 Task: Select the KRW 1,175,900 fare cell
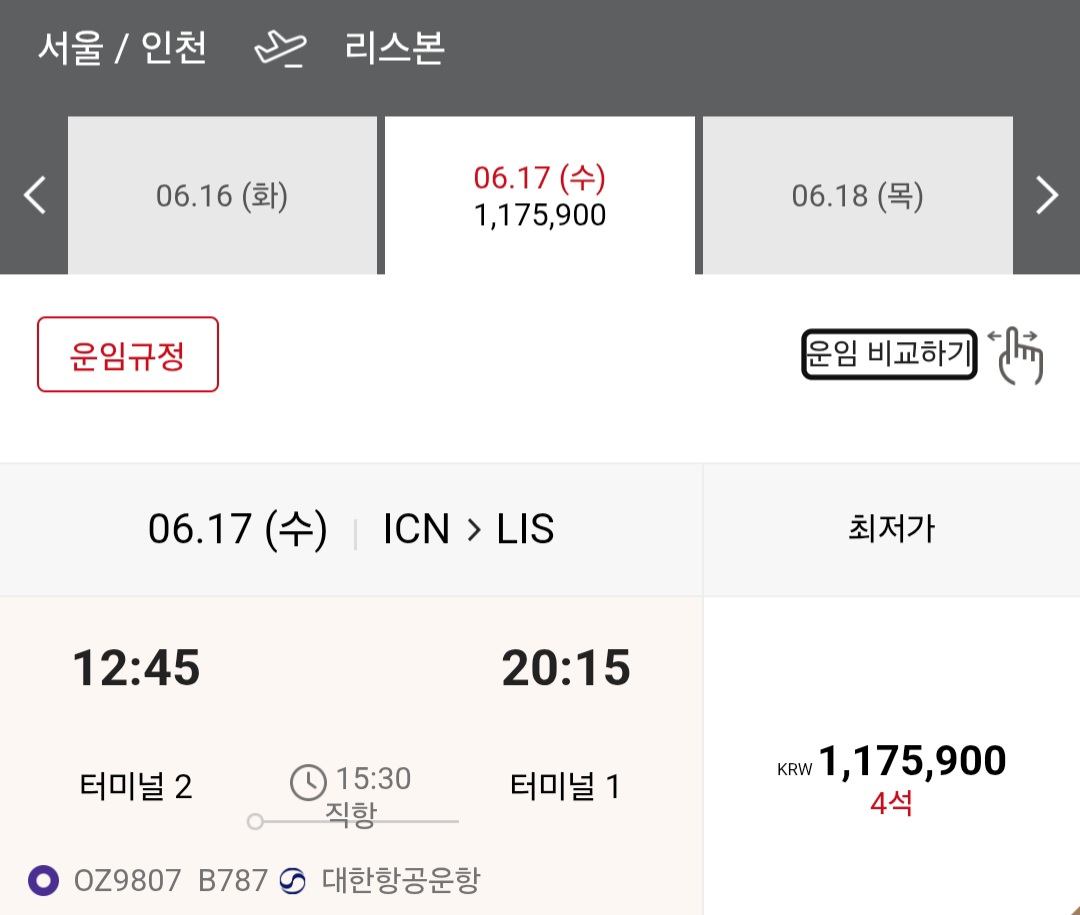pos(891,775)
